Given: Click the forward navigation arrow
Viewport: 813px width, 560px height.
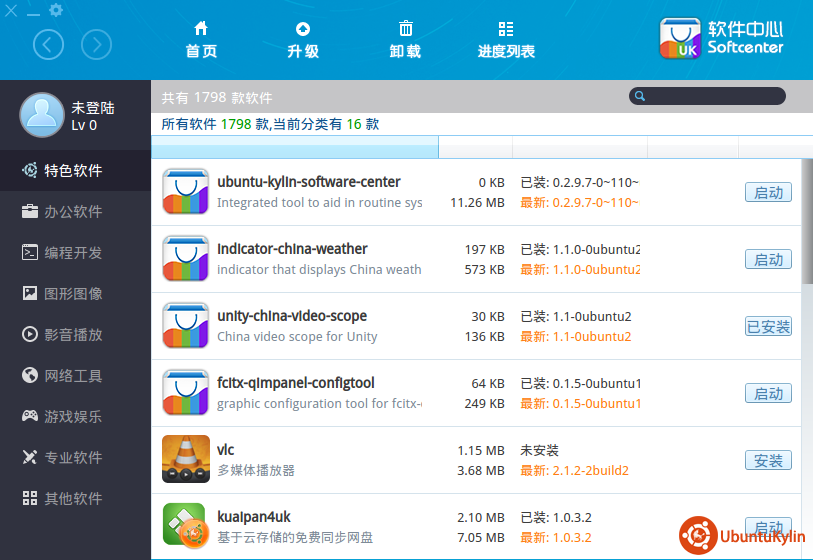Looking at the screenshot, I should tap(96, 44).
